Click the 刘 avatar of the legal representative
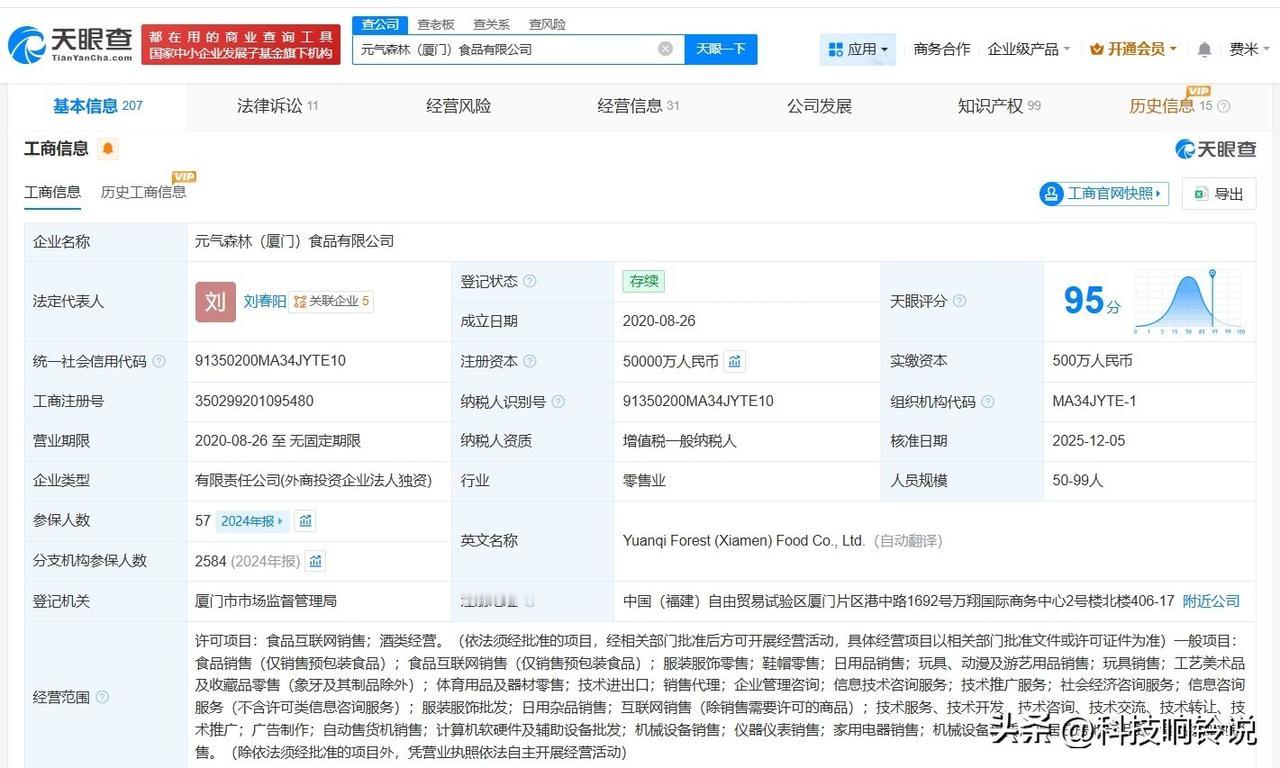The width and height of the screenshot is (1280, 768). click(x=215, y=301)
